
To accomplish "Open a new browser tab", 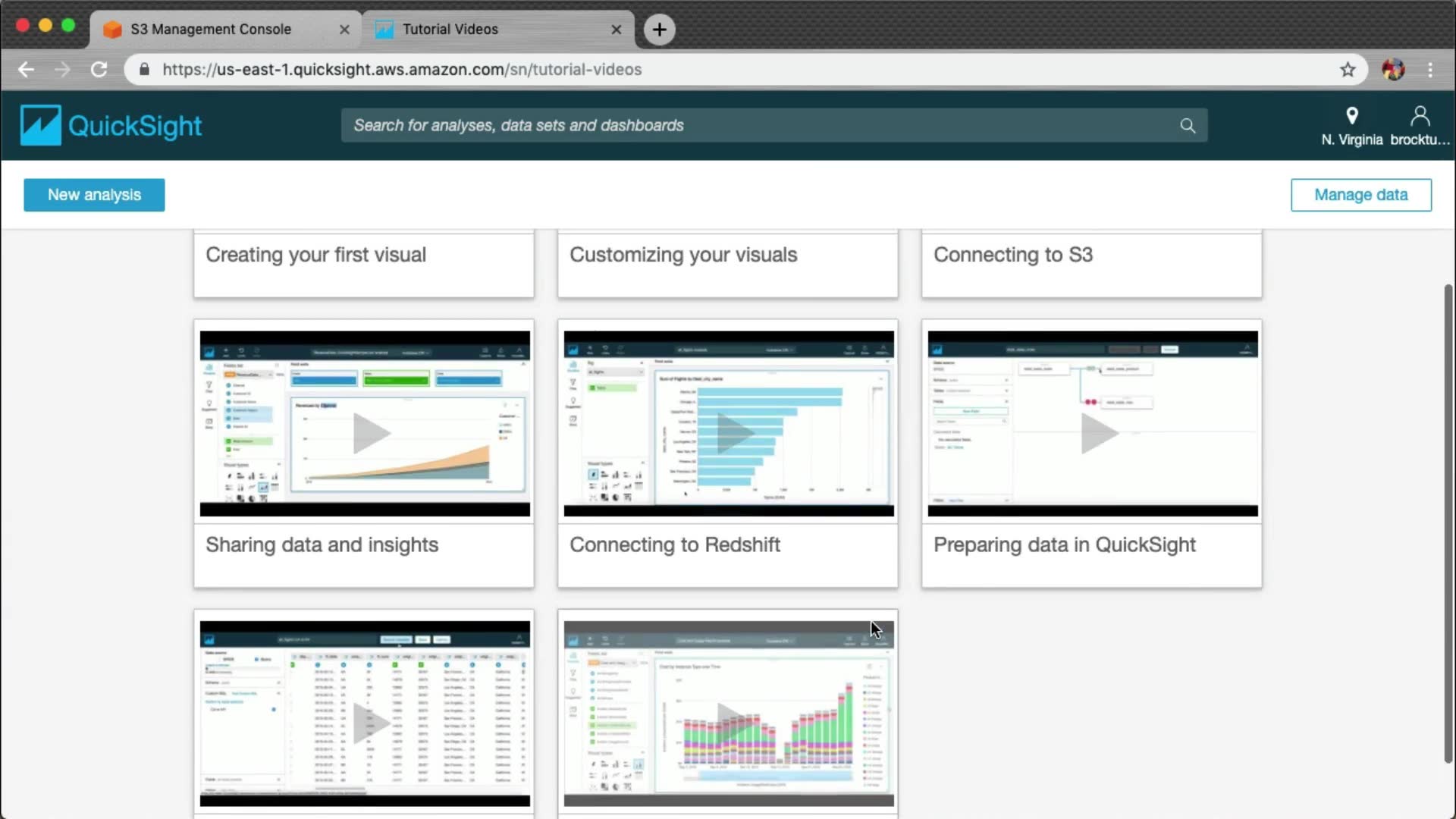I will 659,30.
